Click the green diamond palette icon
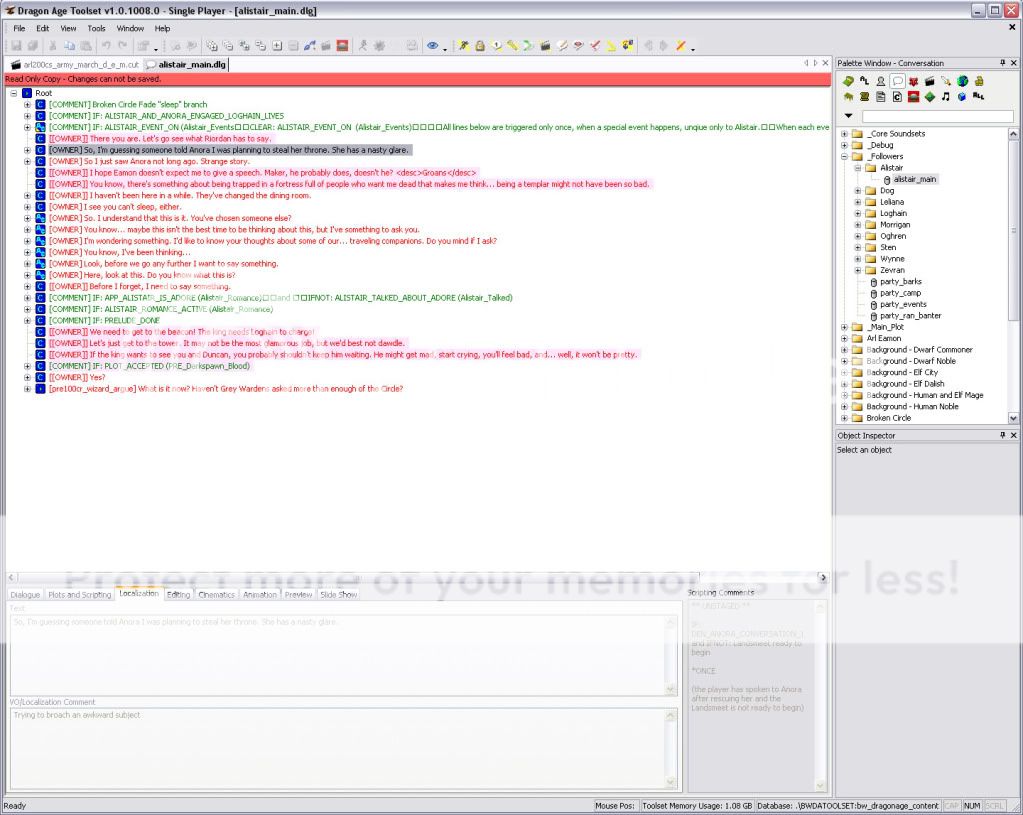The height and width of the screenshot is (815, 1023). point(930,97)
